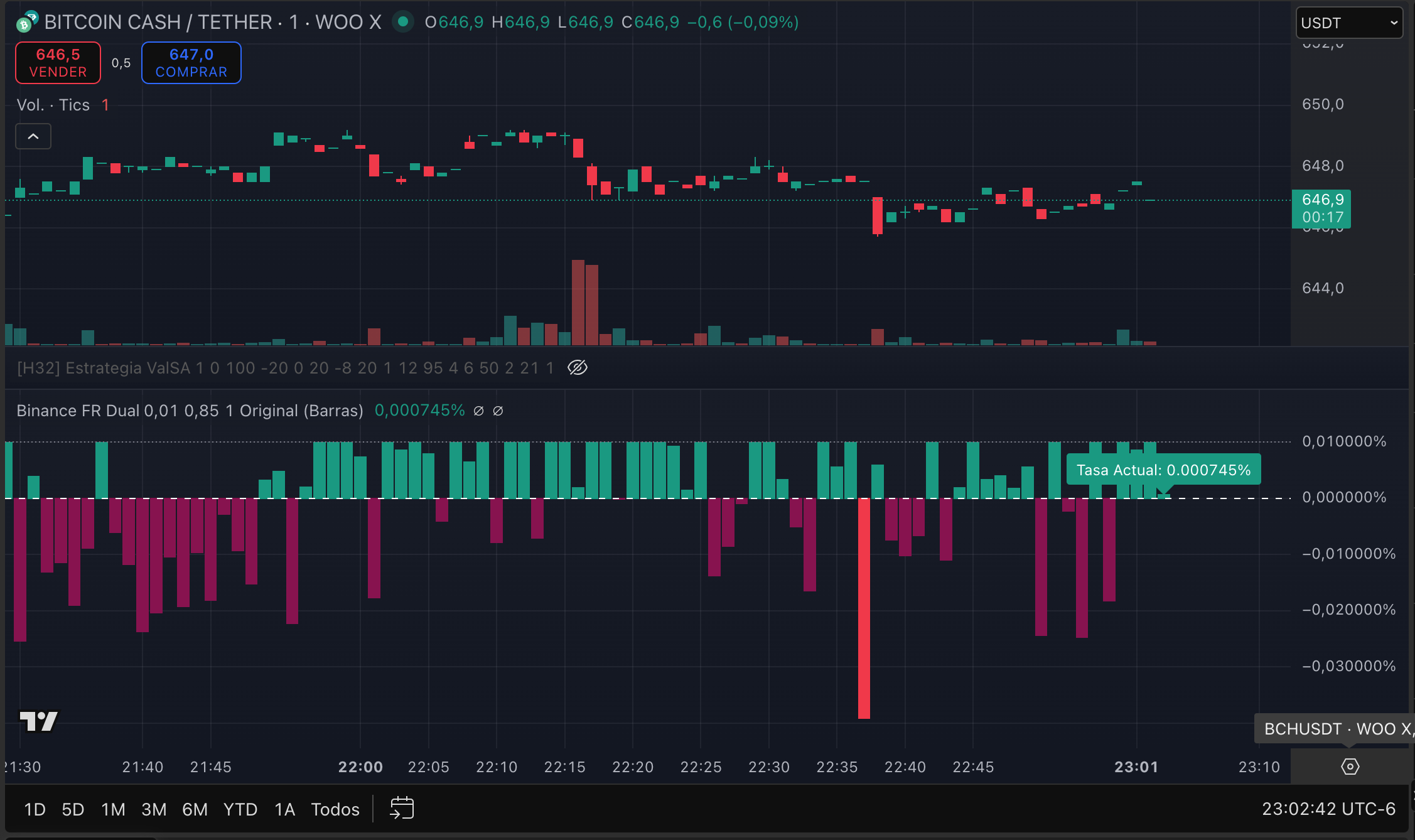Viewport: 1415px width, 840px height.
Task: Open the USDT currency dropdown
Action: coord(1348,23)
